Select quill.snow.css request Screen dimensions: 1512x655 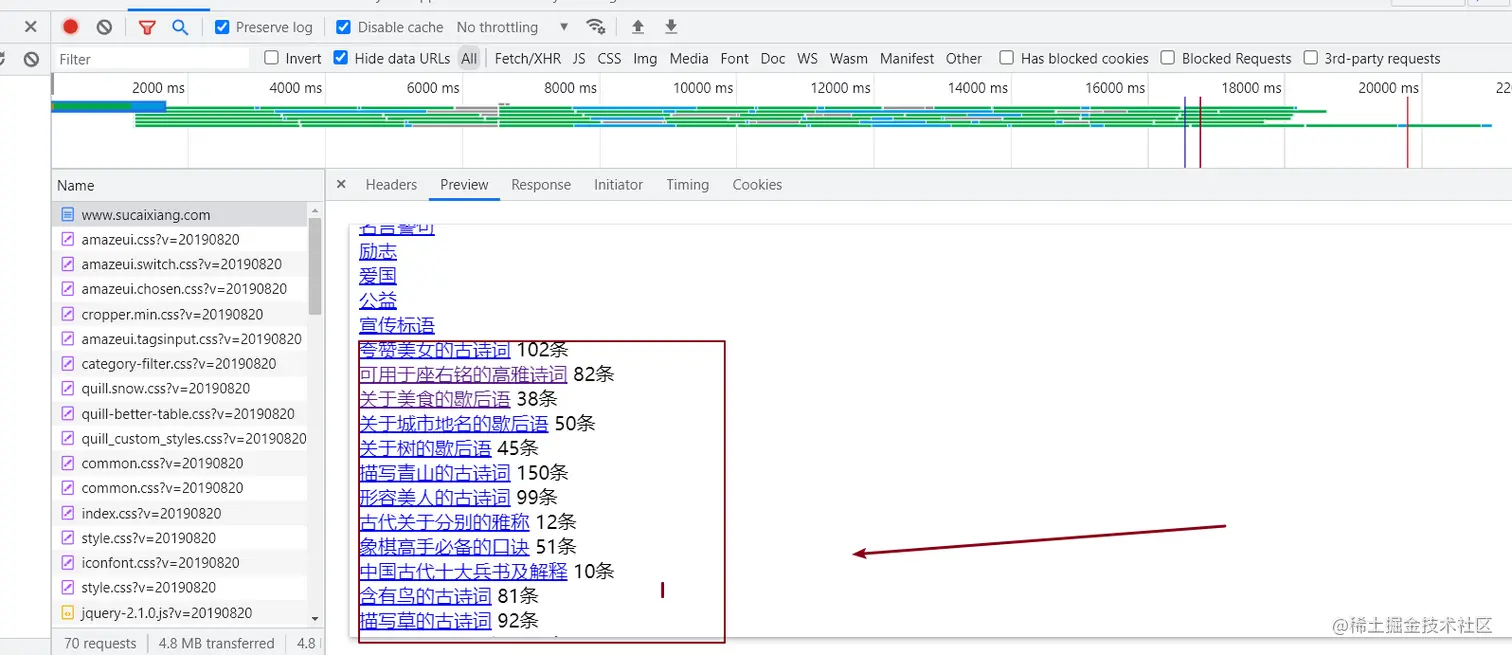pyautogui.click(x=180, y=388)
